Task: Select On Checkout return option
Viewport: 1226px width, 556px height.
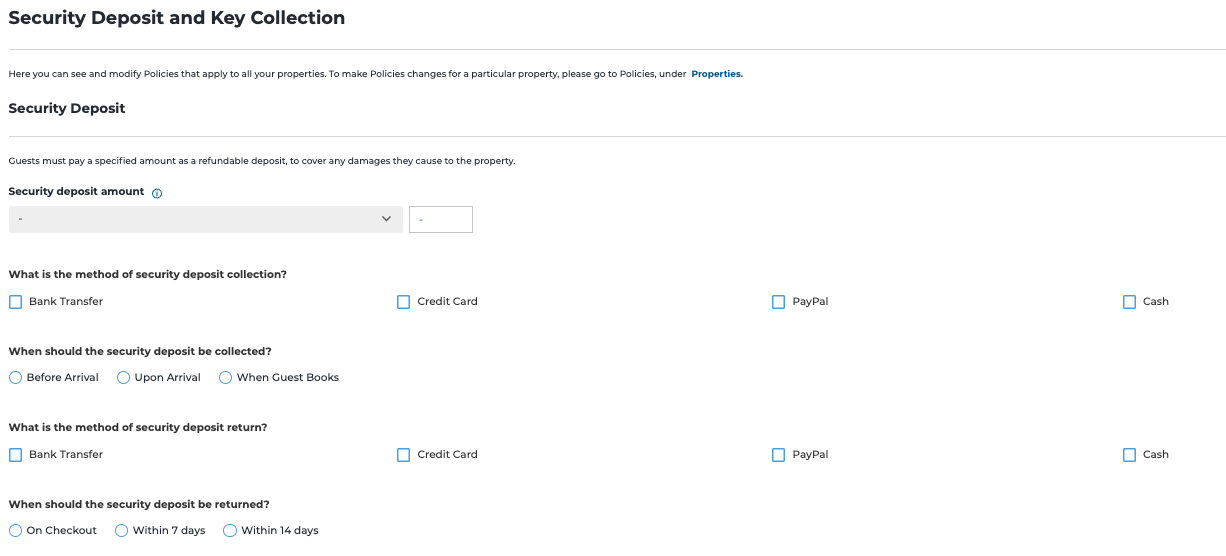Action: 15,531
